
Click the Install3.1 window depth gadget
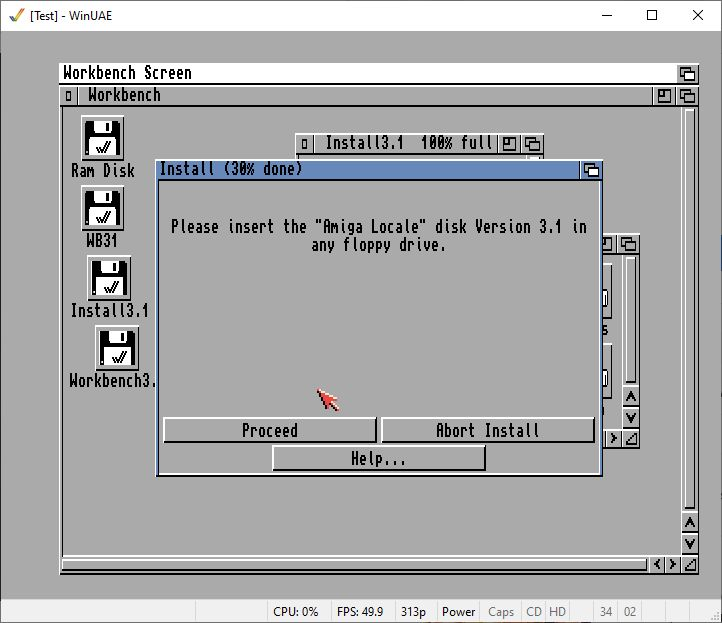tap(533, 144)
